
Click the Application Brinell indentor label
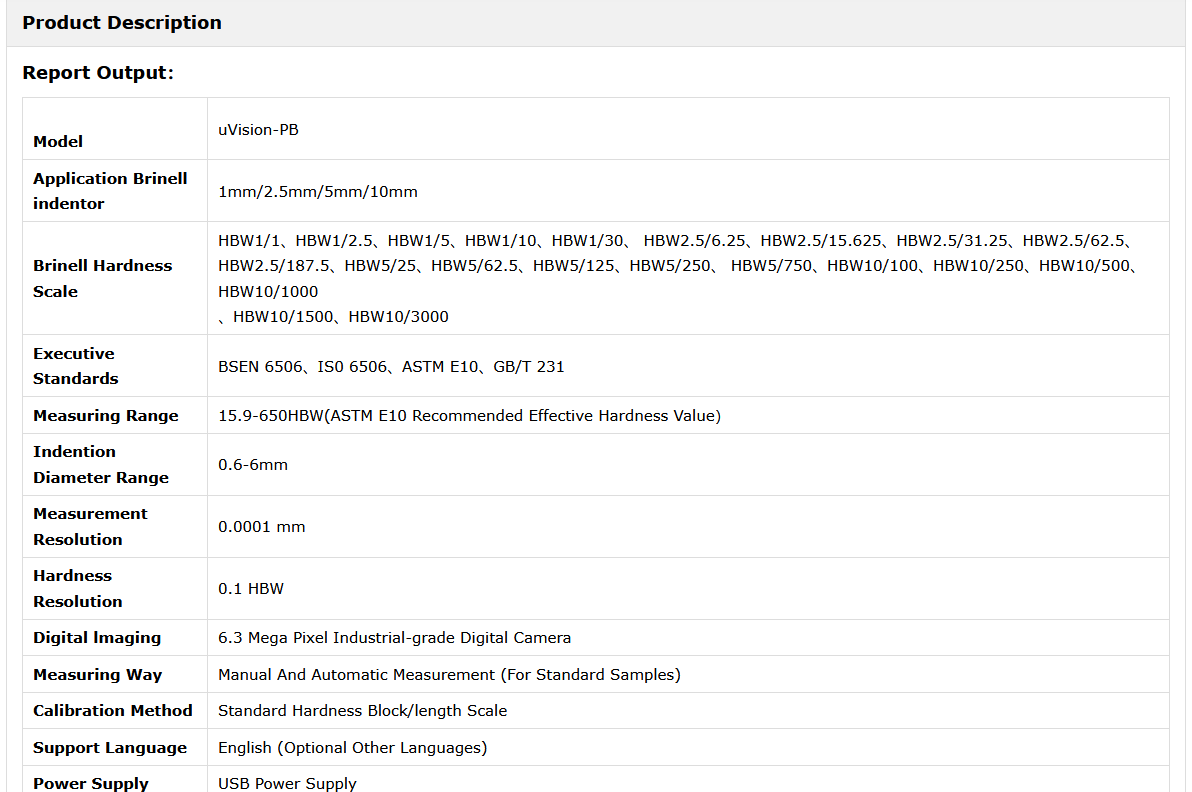coord(110,191)
